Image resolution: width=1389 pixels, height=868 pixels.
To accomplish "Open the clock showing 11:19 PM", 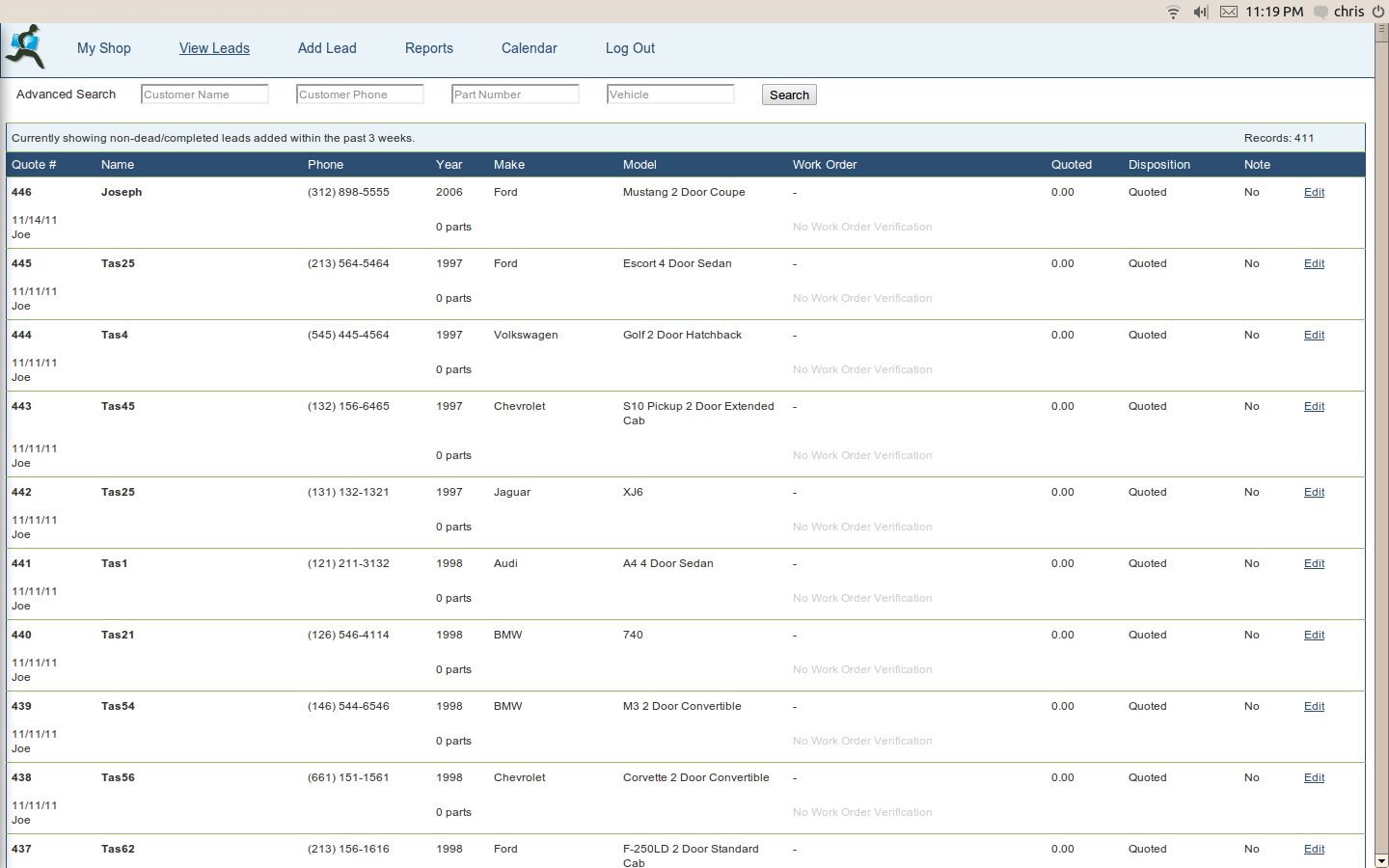I will (1274, 12).
